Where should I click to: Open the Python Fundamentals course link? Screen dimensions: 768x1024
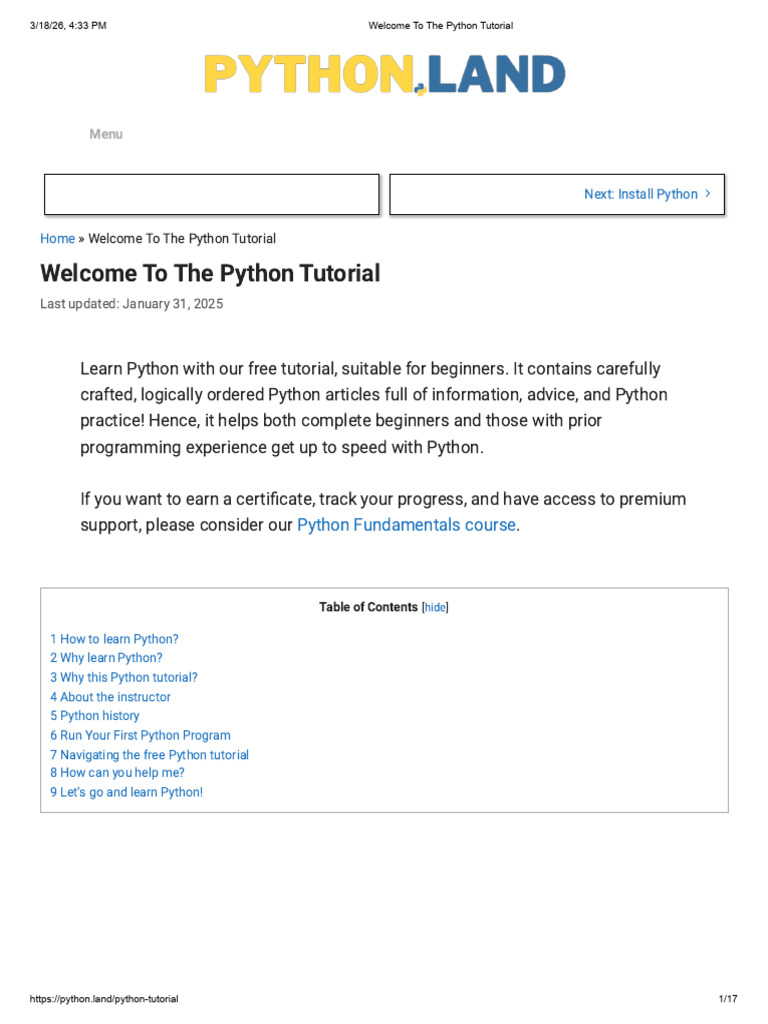point(406,525)
